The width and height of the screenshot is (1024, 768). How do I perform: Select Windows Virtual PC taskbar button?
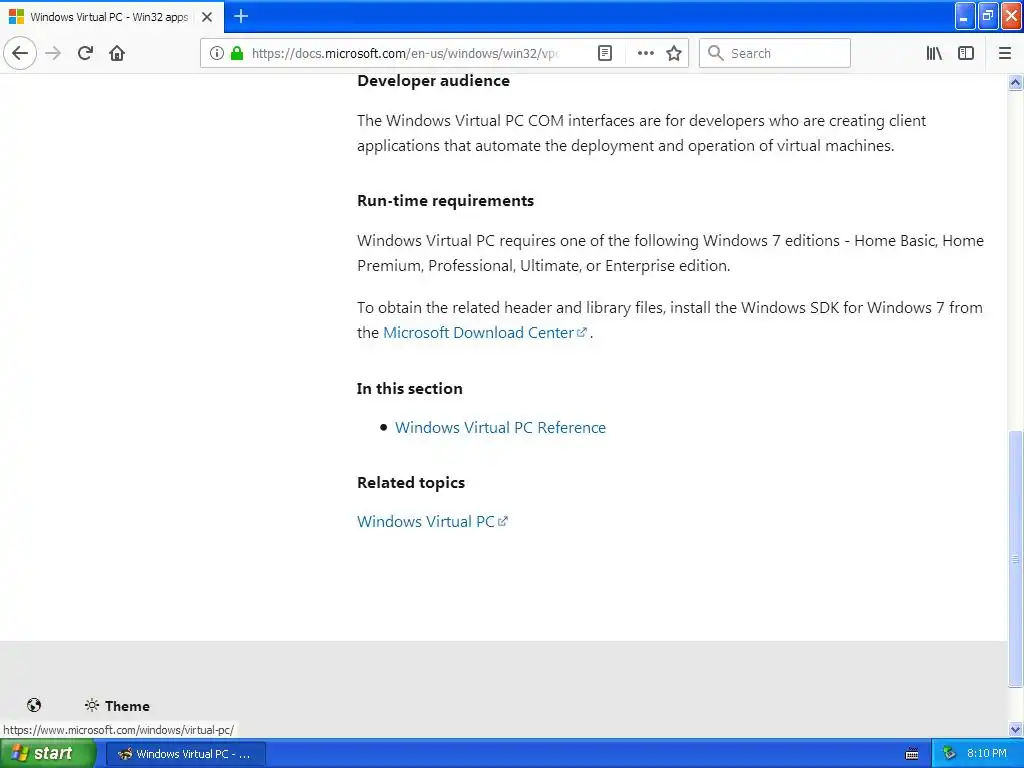click(185, 754)
